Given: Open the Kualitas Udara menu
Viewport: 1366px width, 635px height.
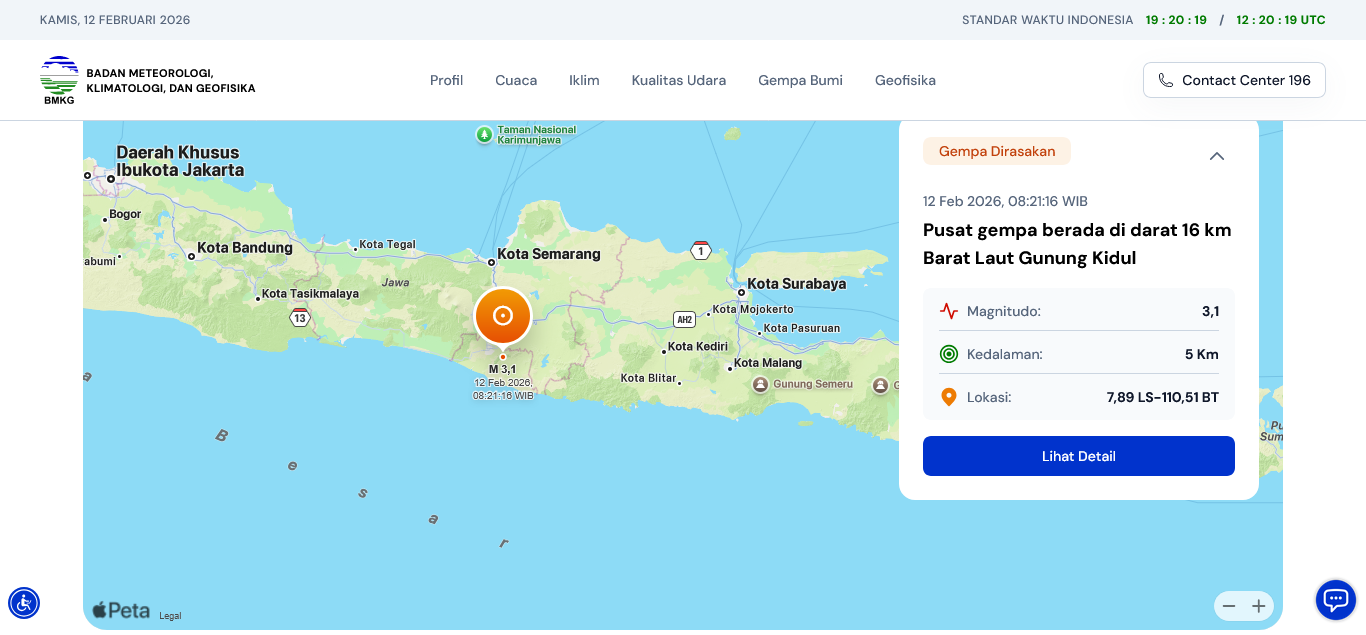Looking at the screenshot, I should point(678,80).
